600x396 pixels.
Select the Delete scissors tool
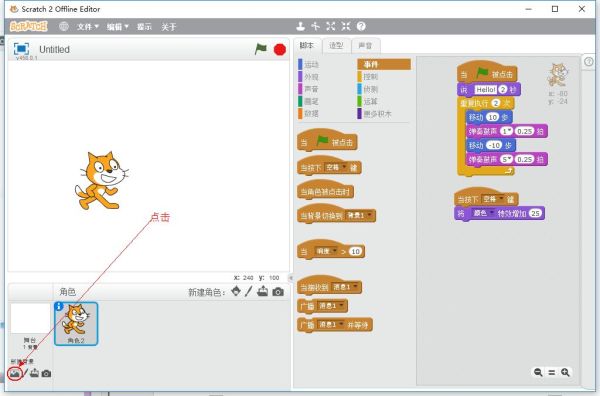[316, 26]
